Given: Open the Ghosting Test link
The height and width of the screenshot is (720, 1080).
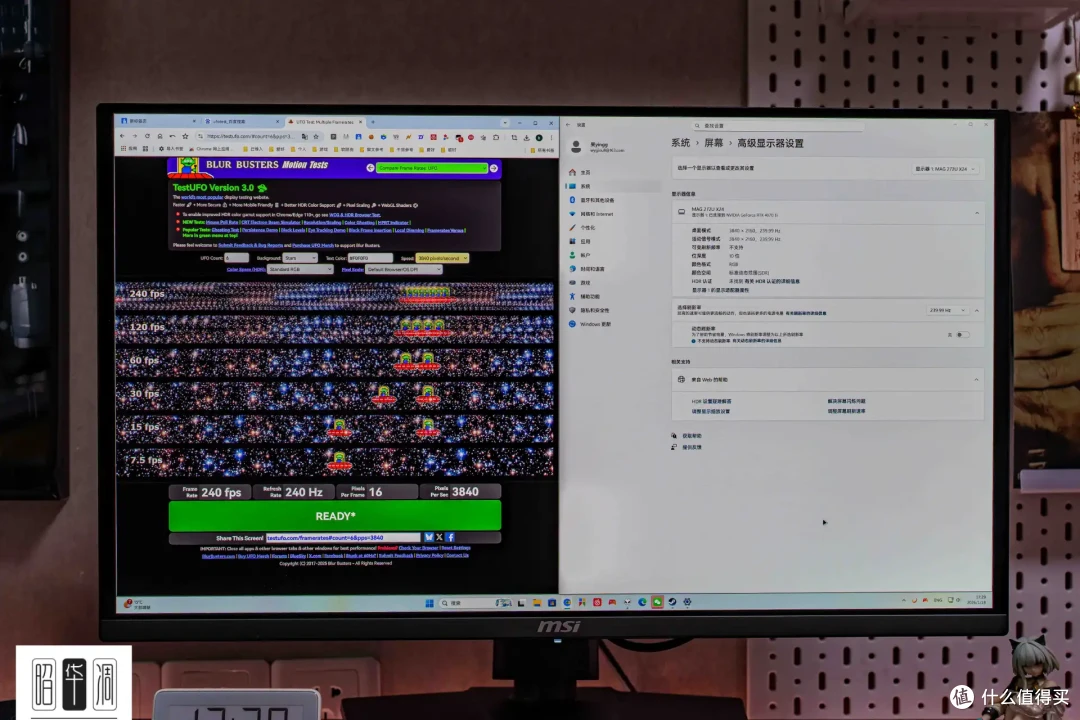Looking at the screenshot, I should coord(225,230).
